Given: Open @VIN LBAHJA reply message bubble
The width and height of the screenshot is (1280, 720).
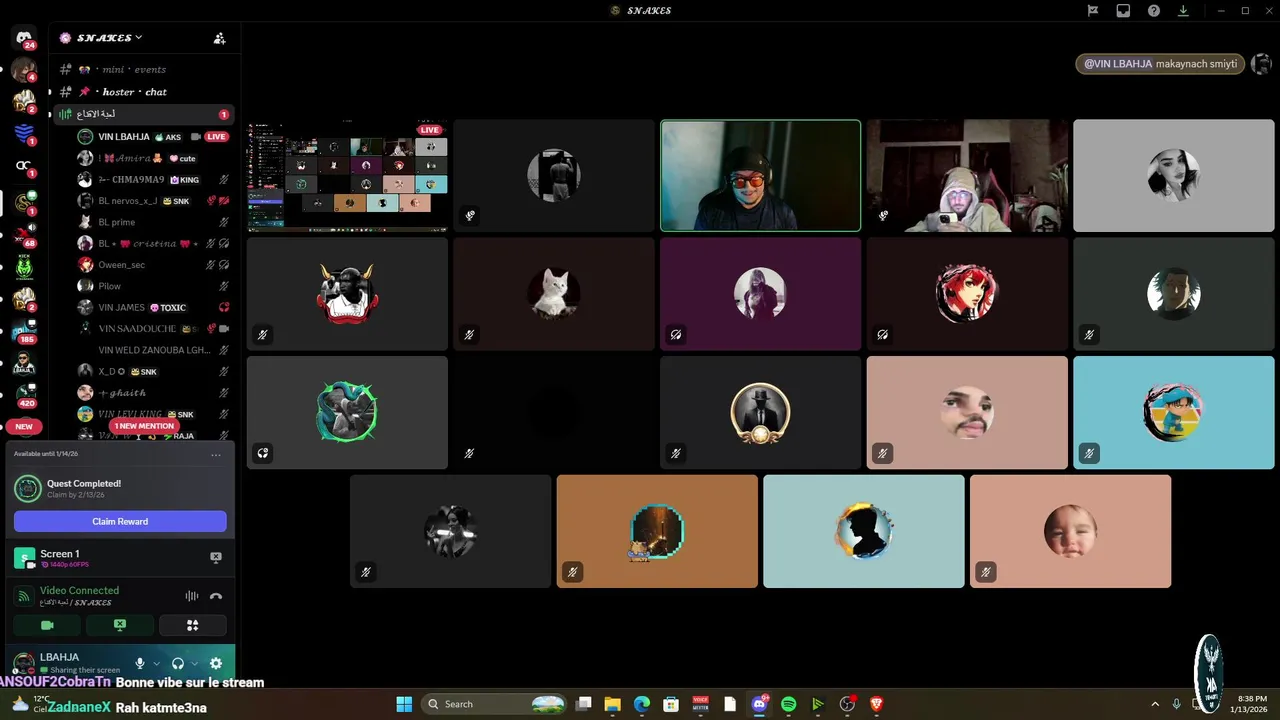Looking at the screenshot, I should pos(1160,64).
